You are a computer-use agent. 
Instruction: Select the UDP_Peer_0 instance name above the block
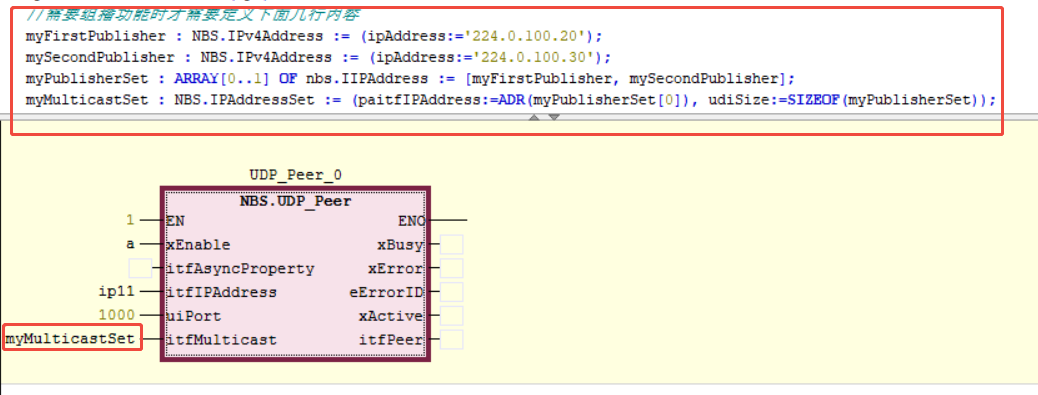click(x=295, y=175)
